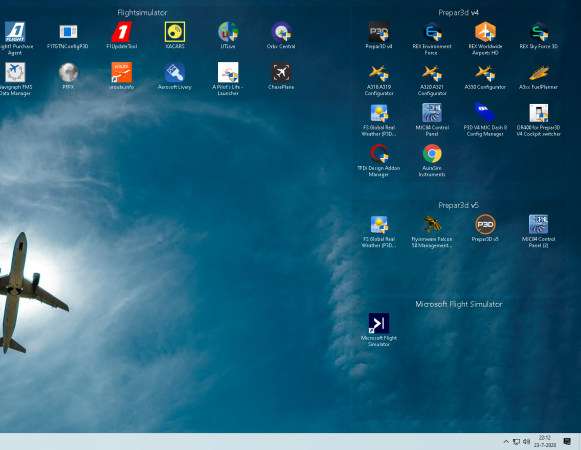Launch the Aerosoft Livery icon
Viewport: 581px width, 450px height.
pos(175,72)
